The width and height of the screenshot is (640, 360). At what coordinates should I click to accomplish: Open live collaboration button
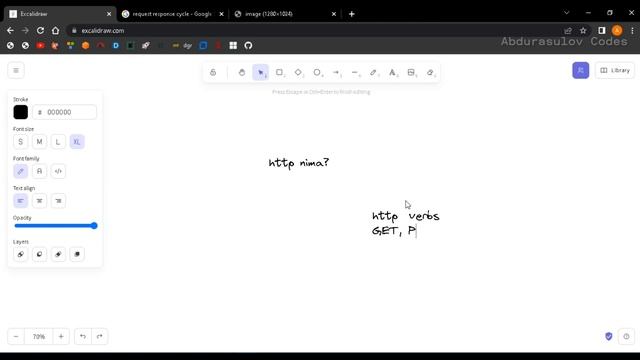580,70
